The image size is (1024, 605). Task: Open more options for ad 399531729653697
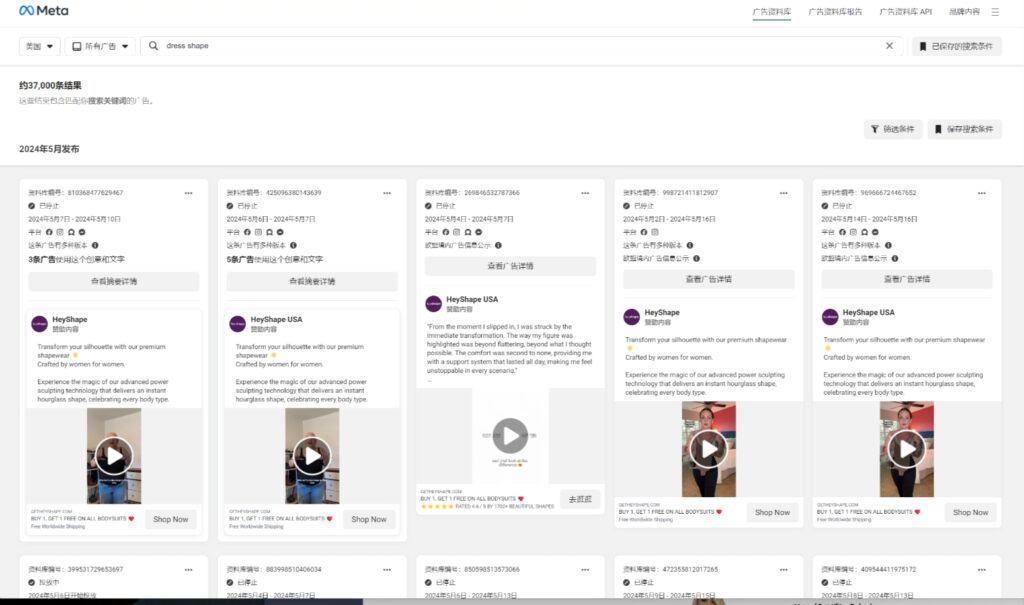point(189,570)
